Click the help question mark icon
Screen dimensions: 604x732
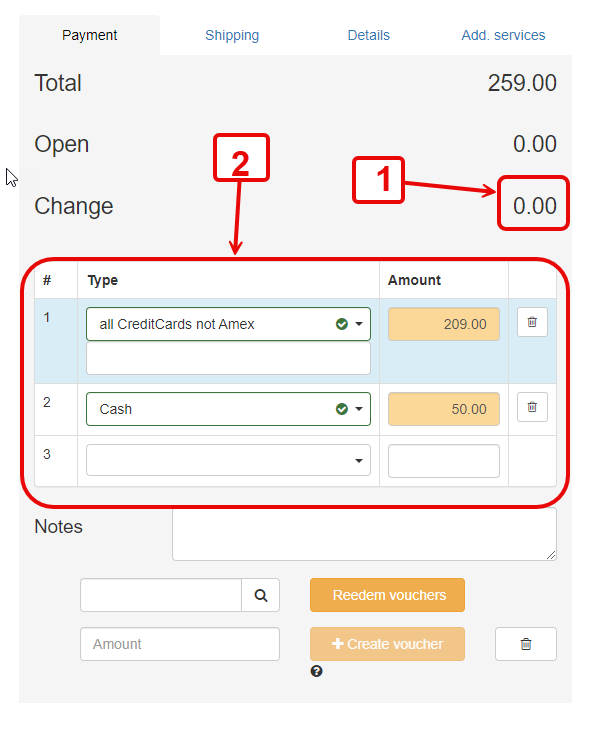(317, 671)
